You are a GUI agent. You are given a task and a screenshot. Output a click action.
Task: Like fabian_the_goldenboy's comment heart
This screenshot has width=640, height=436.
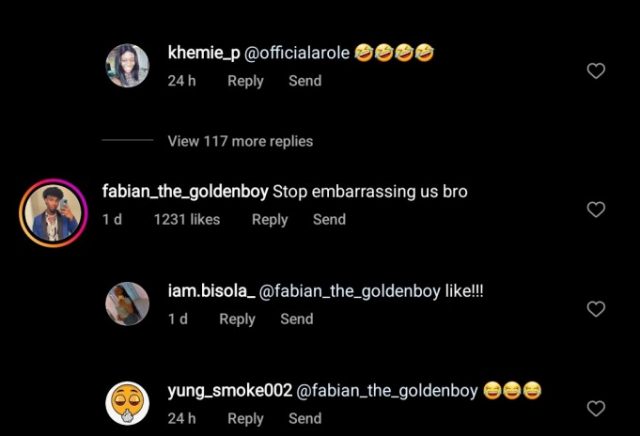[596, 209]
